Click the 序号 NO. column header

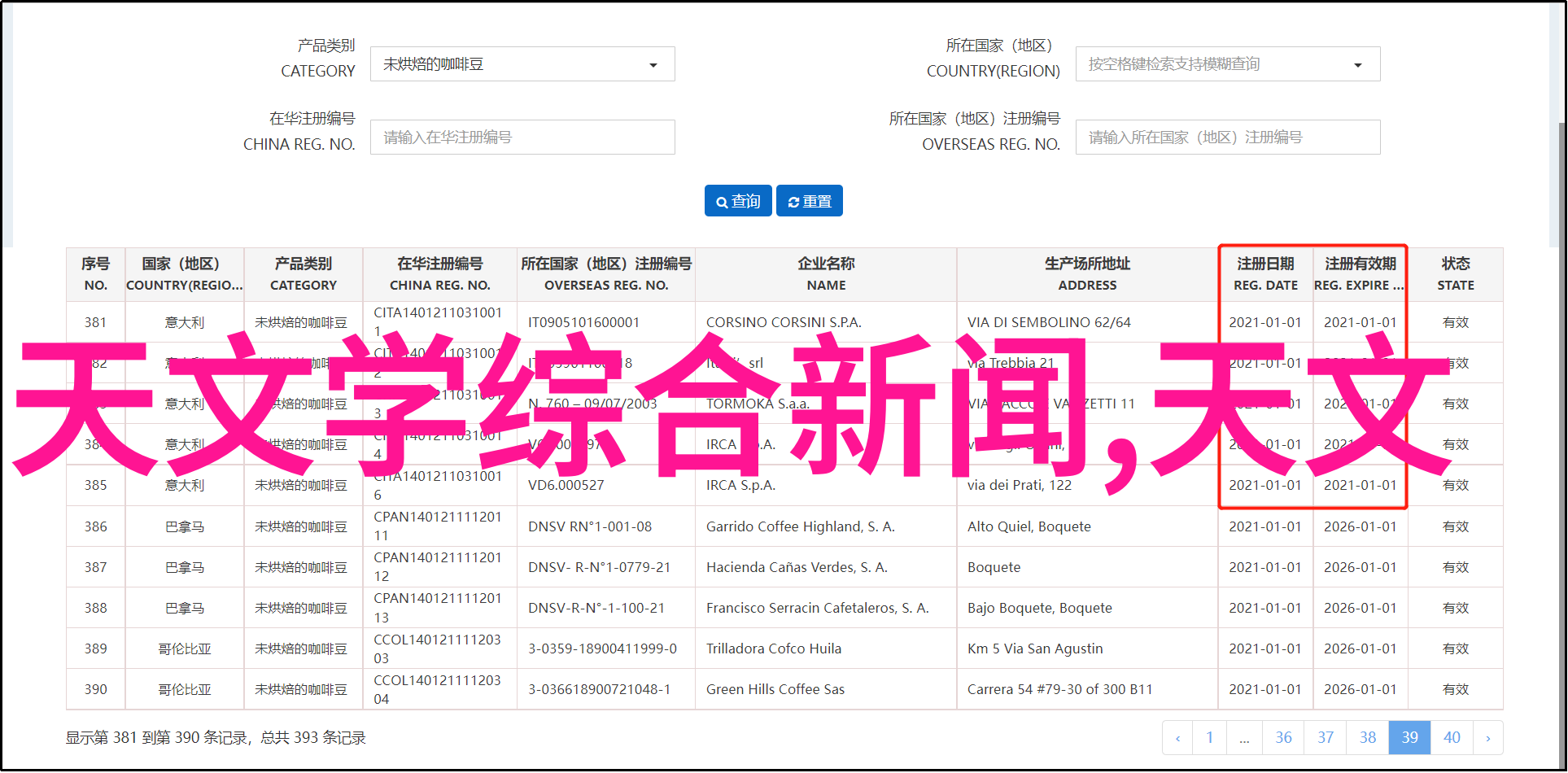point(95,274)
